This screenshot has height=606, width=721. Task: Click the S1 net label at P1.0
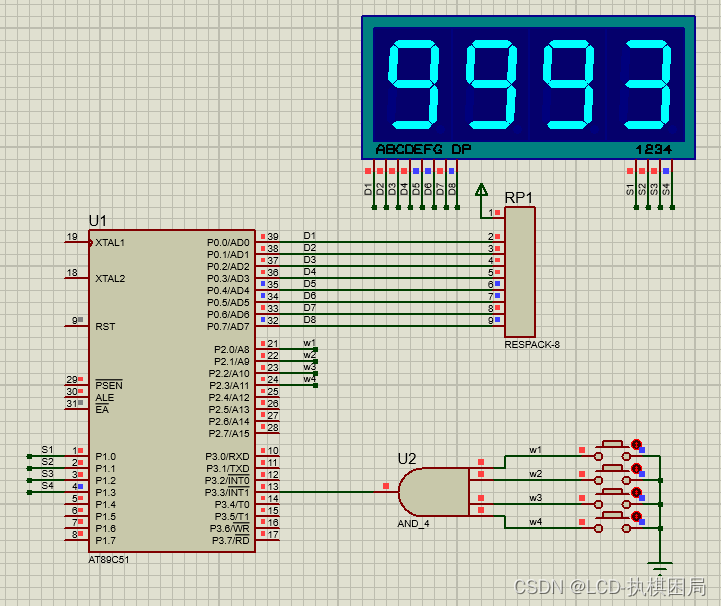click(x=47, y=449)
